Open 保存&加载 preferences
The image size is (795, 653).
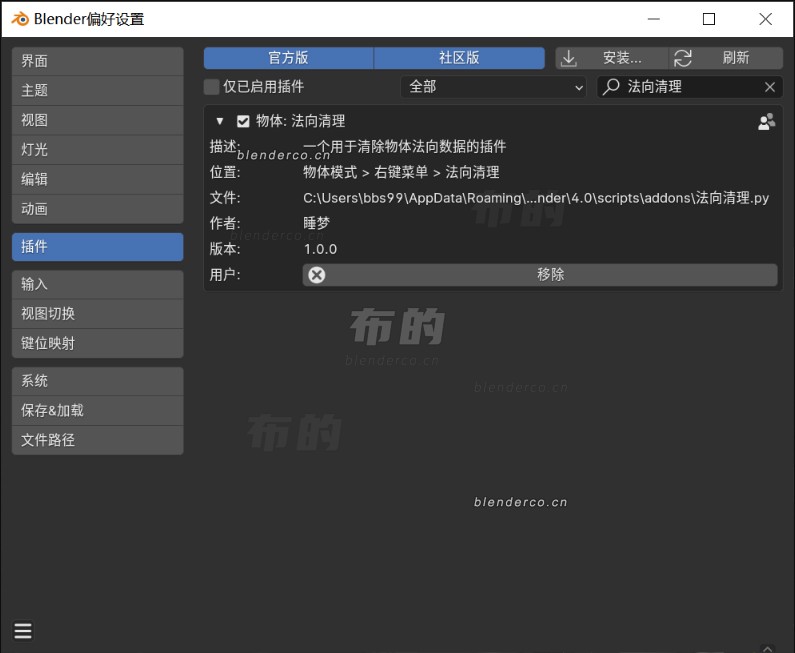[97, 411]
